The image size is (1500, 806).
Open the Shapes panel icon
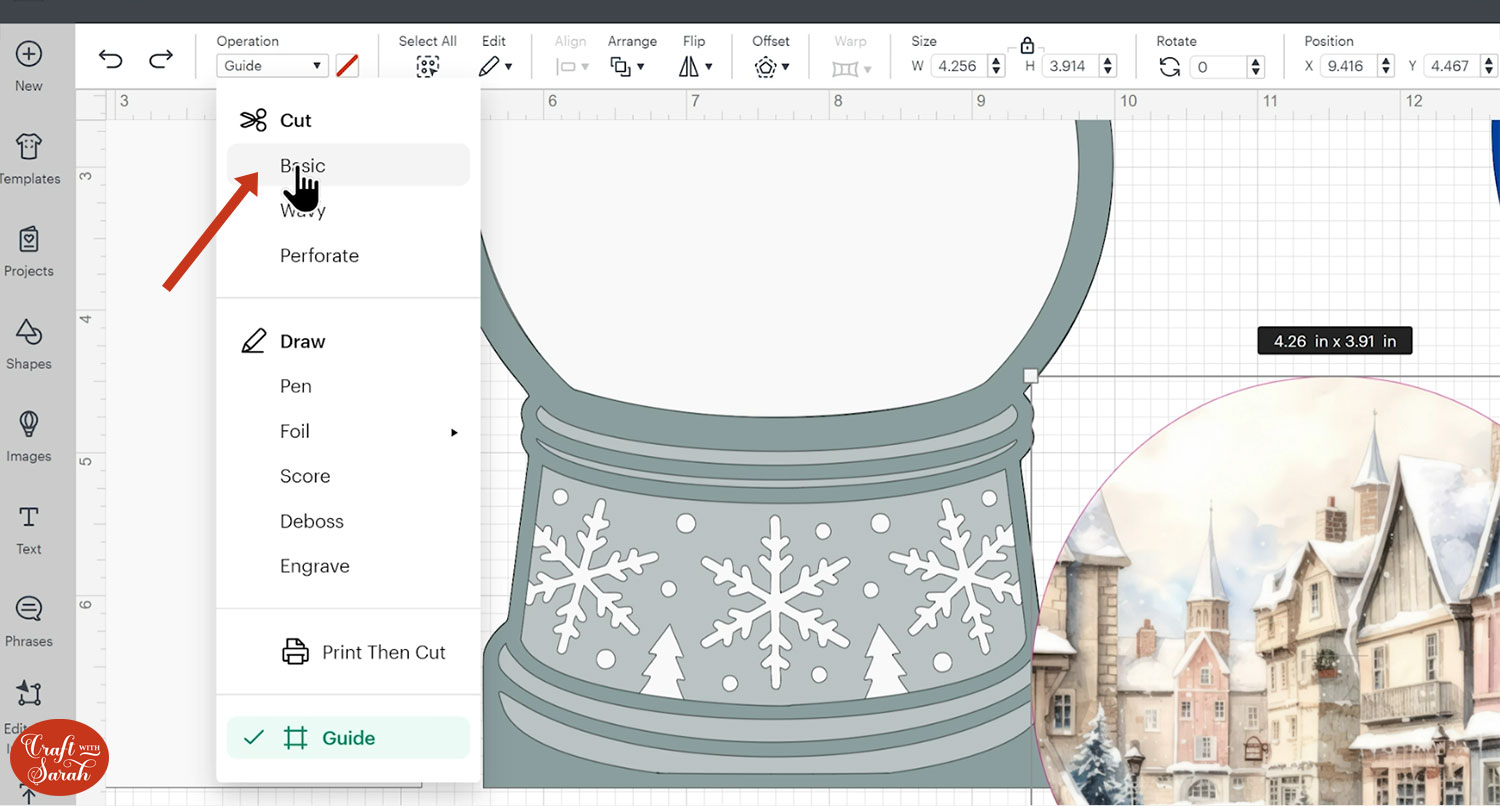(x=29, y=332)
